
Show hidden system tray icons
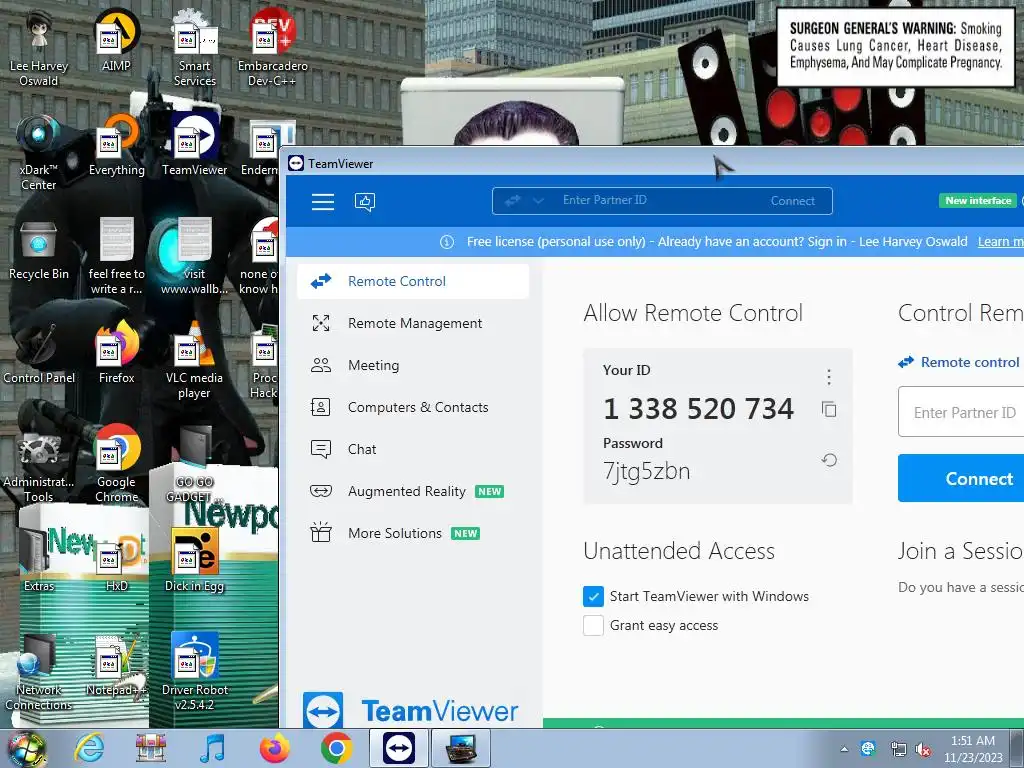(x=844, y=749)
